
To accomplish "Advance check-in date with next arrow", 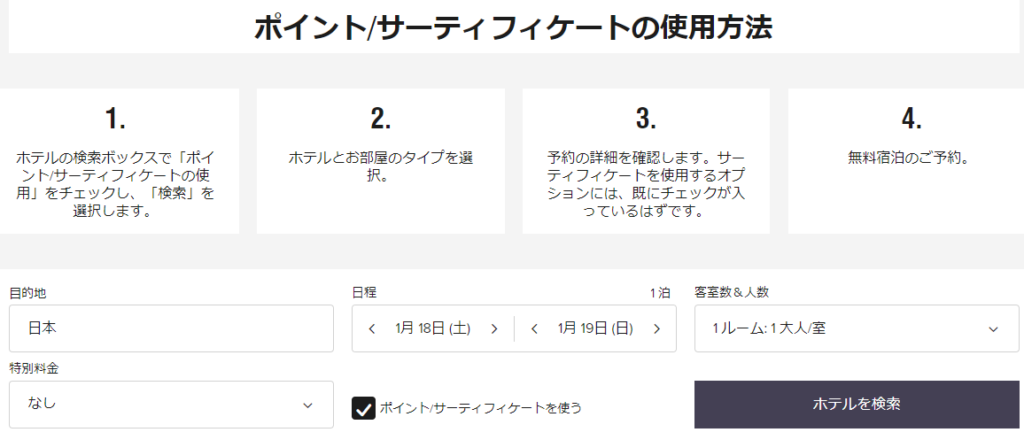I will [494, 328].
